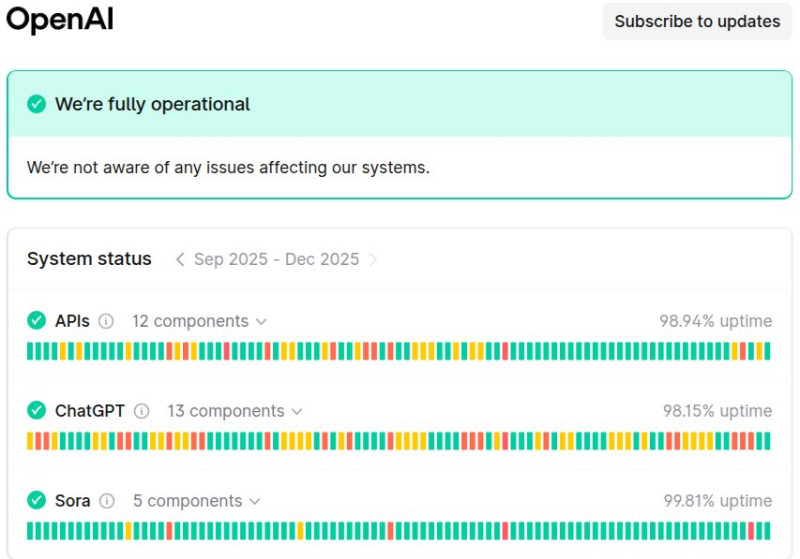The height and width of the screenshot is (559, 800).
Task: Click the first bar in Sora timeline
Action: pyautogui.click(x=30, y=531)
